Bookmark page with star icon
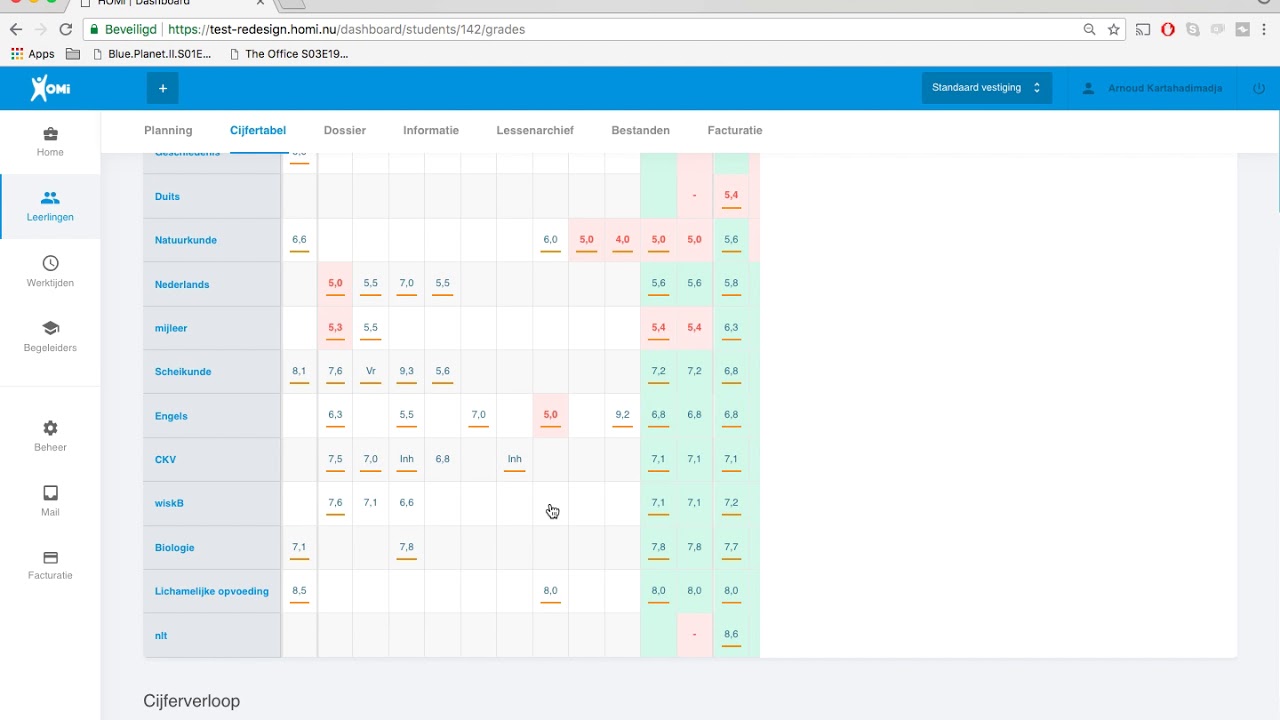Viewport: 1280px width, 720px height. [x=1114, y=30]
